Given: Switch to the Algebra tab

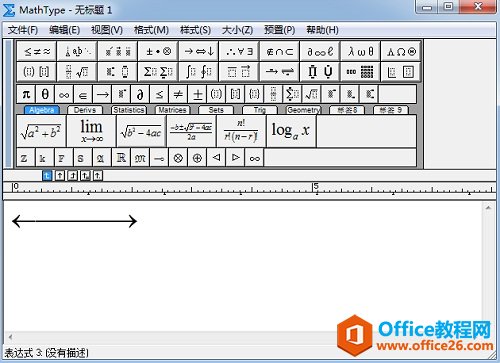Looking at the screenshot, I should click(x=42, y=110).
